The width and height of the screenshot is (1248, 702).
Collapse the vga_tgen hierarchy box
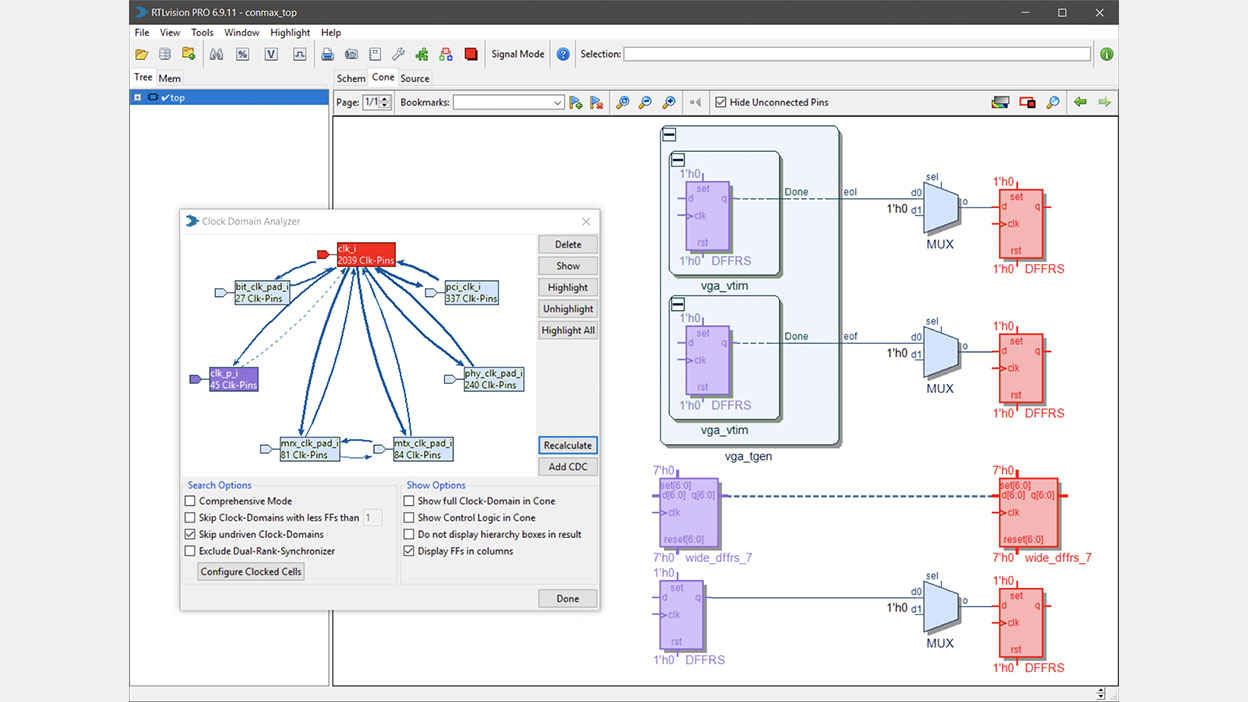(x=669, y=135)
